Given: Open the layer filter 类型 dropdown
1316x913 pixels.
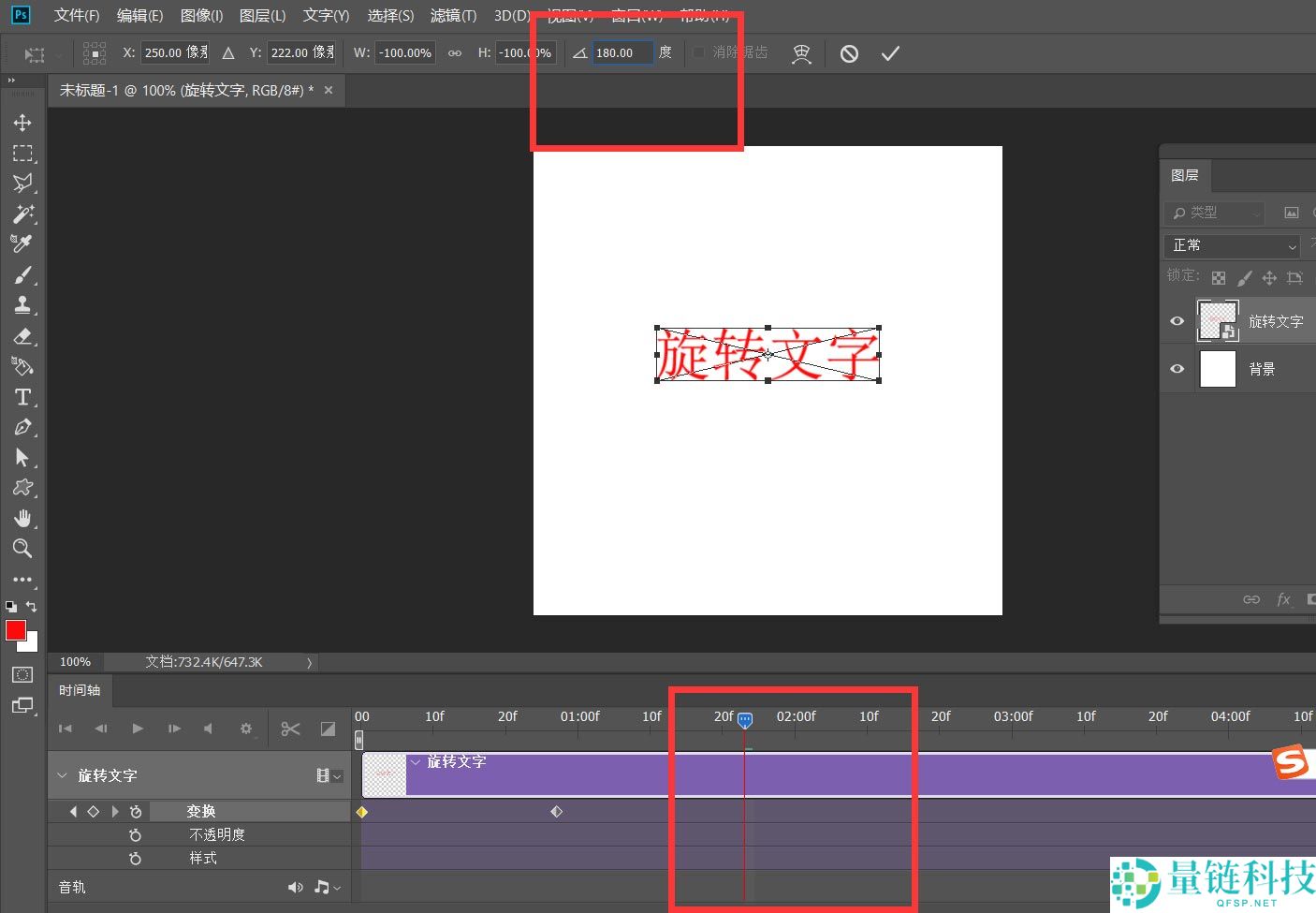Looking at the screenshot, I should pyautogui.click(x=1214, y=213).
